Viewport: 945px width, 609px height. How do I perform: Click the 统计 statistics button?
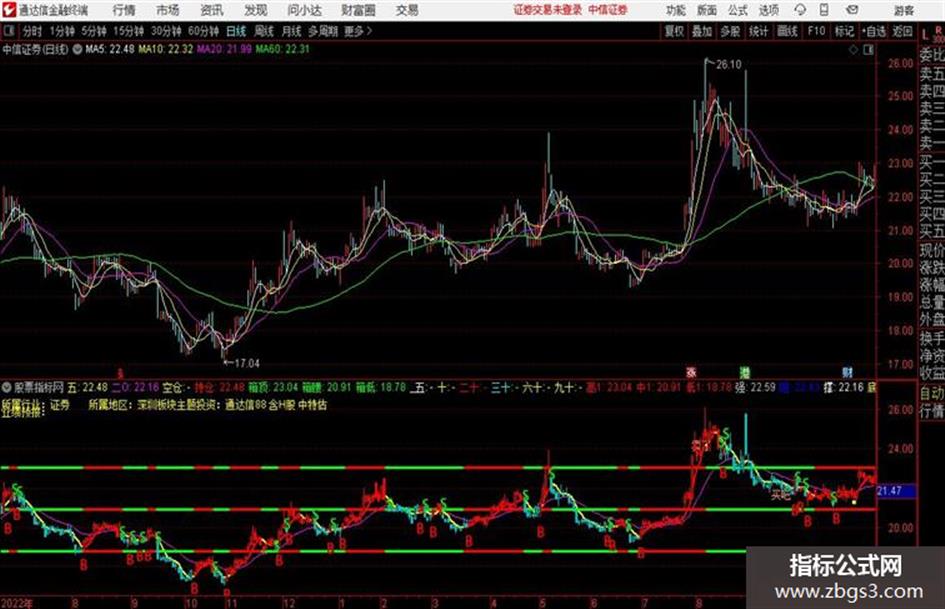pyautogui.click(x=758, y=31)
